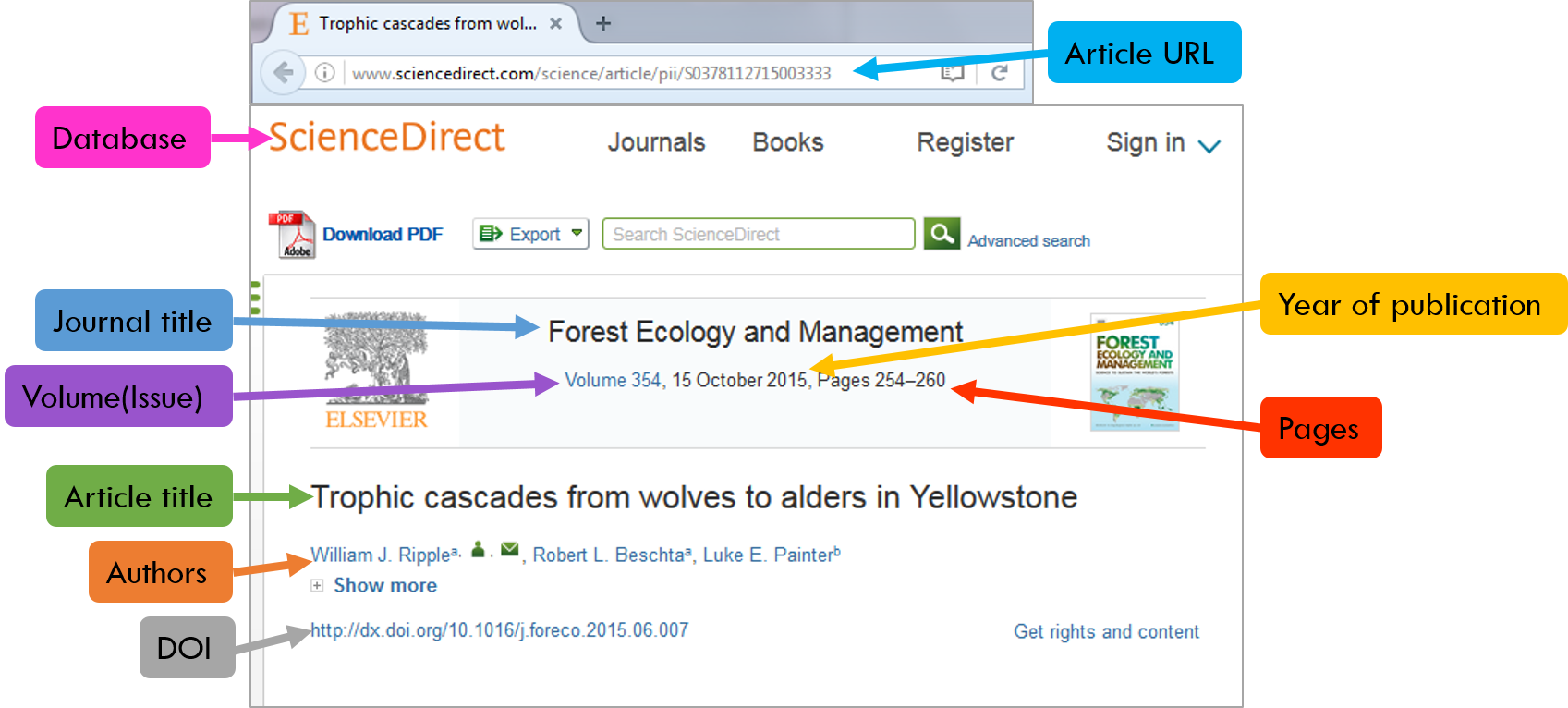
Task: Click the Register menu item
Action: tap(965, 142)
